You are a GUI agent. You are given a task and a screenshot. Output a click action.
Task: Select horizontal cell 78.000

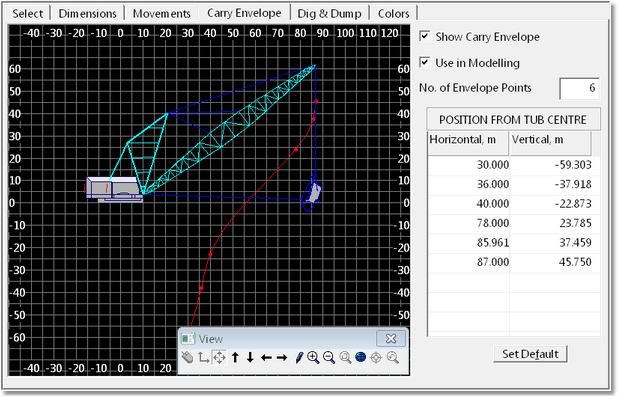tap(469, 223)
